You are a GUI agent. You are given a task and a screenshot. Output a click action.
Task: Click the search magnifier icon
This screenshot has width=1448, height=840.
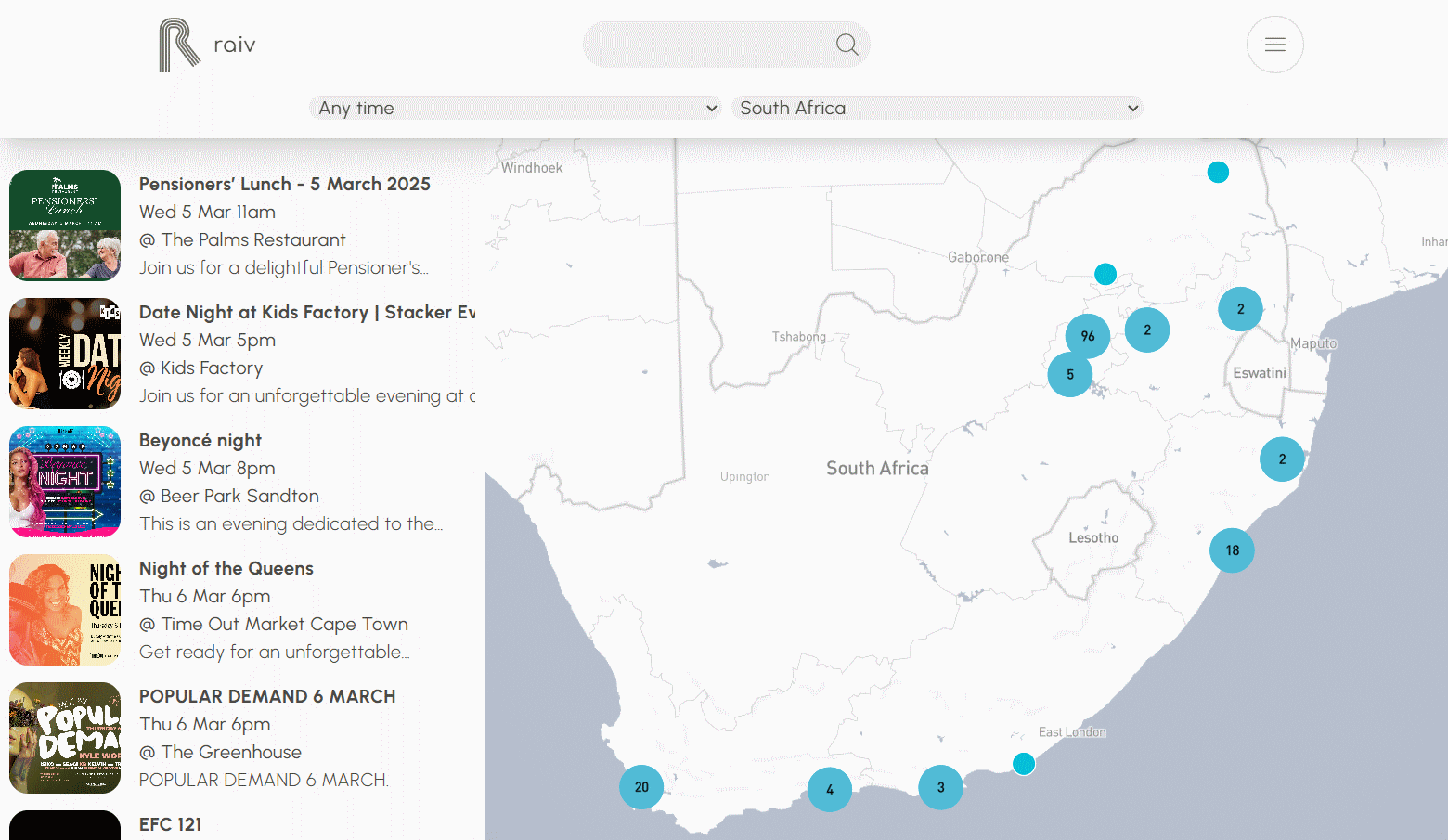(x=847, y=45)
